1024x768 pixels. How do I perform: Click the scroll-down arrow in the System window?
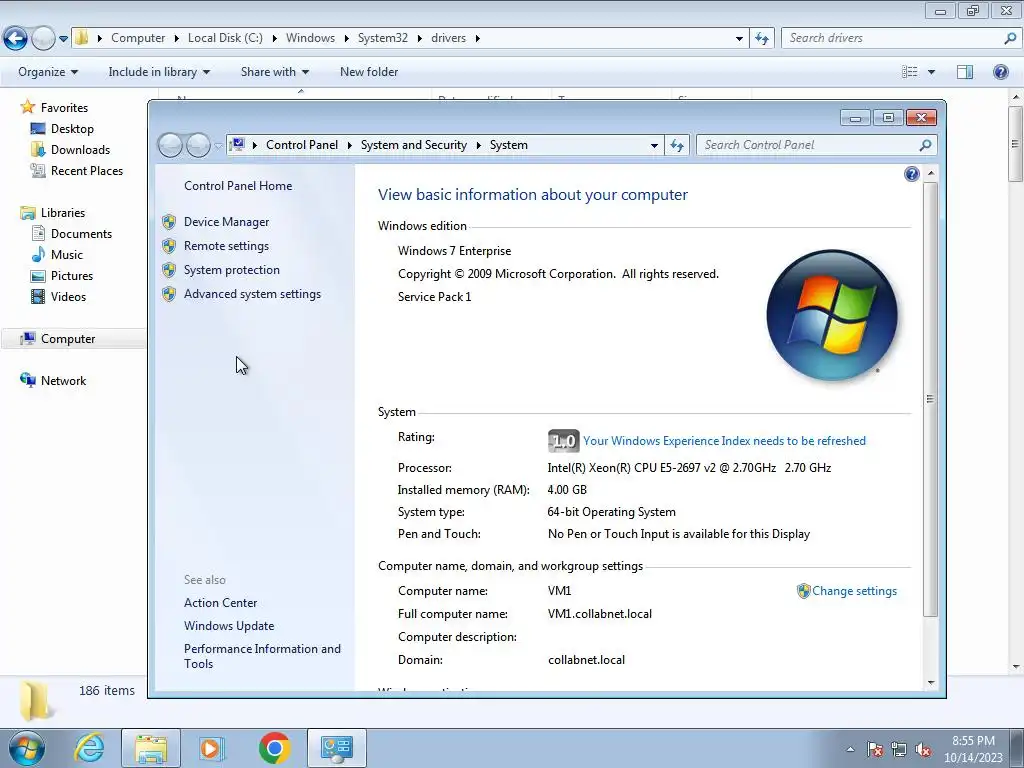(931, 682)
